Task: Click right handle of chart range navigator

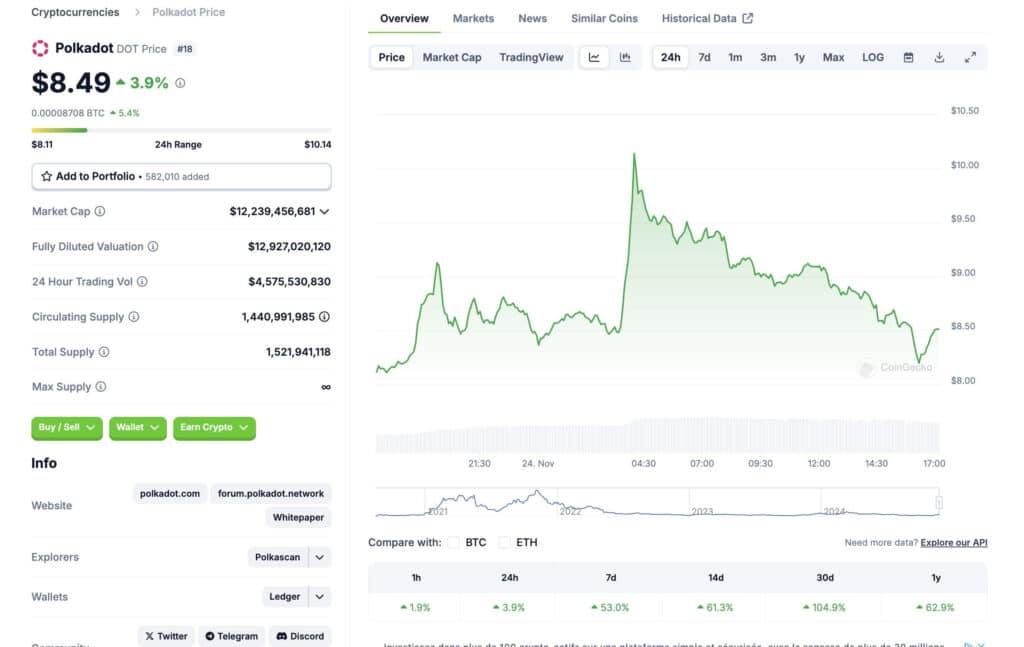Action: 939,503
